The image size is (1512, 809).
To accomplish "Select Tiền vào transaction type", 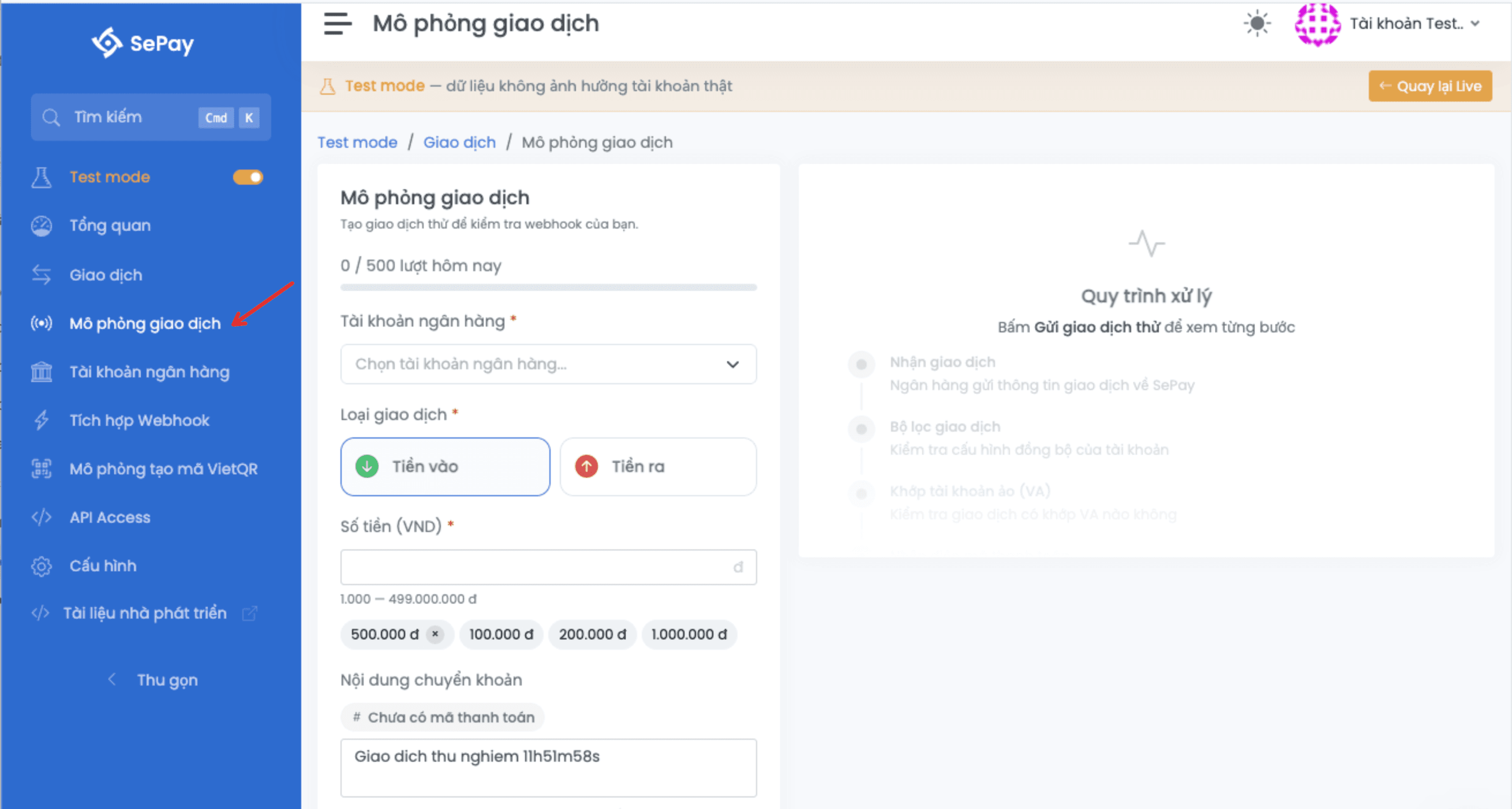I will point(445,467).
